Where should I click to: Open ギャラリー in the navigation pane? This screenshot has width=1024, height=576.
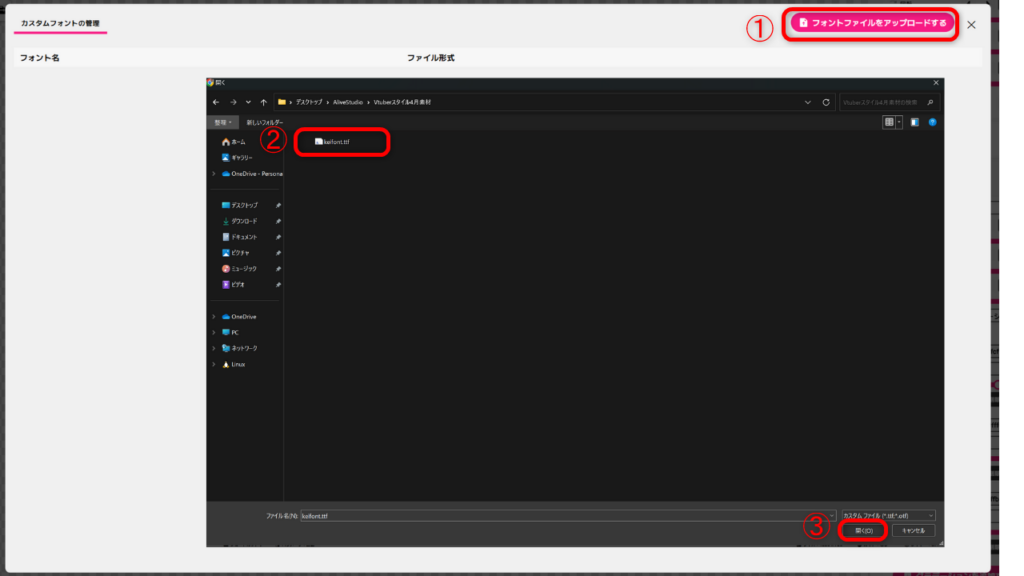pyautogui.click(x=237, y=157)
